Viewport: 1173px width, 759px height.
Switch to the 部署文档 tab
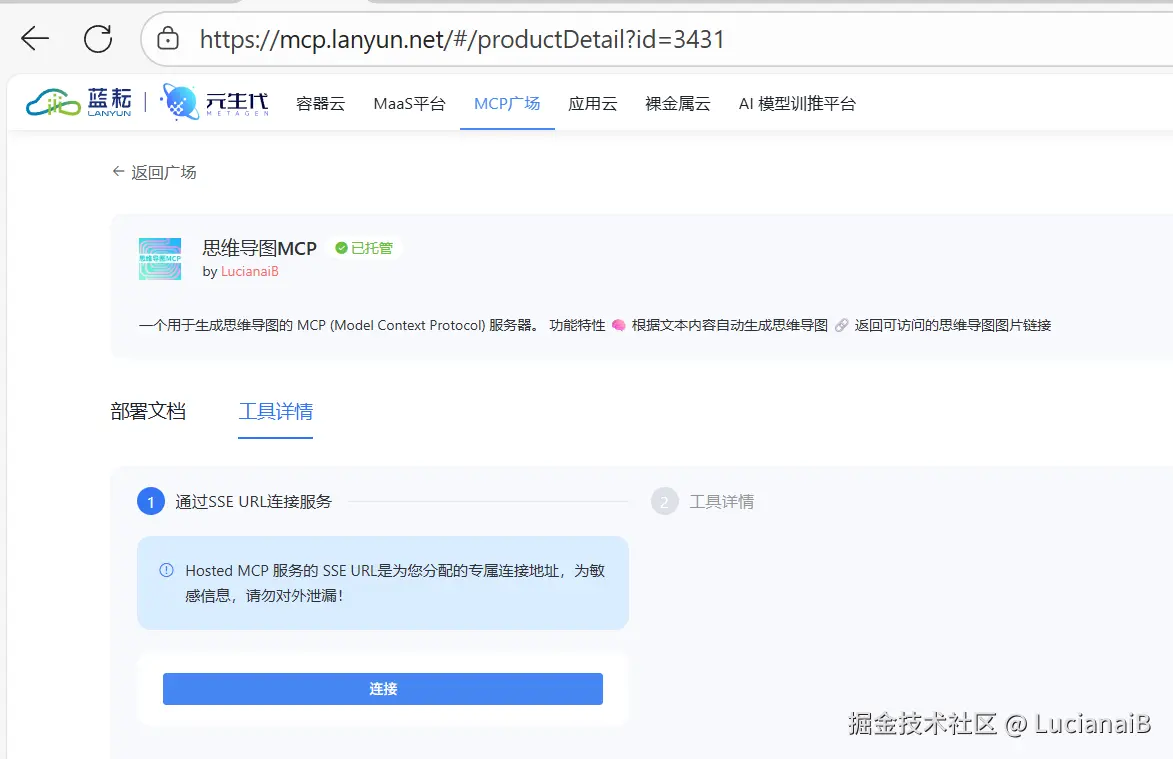[x=148, y=411]
